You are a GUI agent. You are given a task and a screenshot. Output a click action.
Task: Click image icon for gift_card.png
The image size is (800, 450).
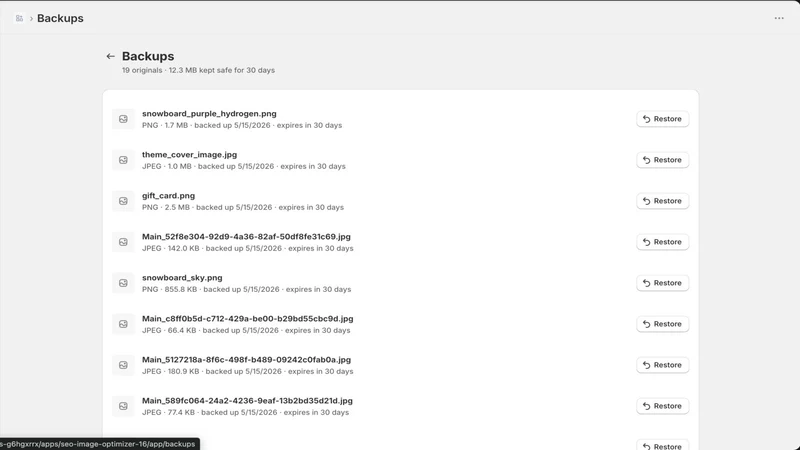point(123,201)
